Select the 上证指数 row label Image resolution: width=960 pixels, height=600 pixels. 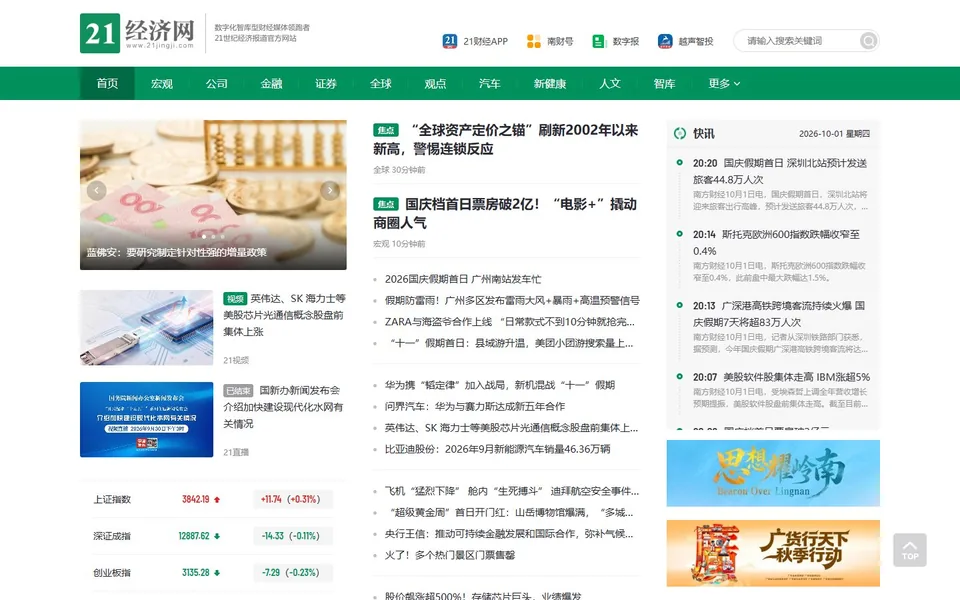pyautogui.click(x=112, y=500)
